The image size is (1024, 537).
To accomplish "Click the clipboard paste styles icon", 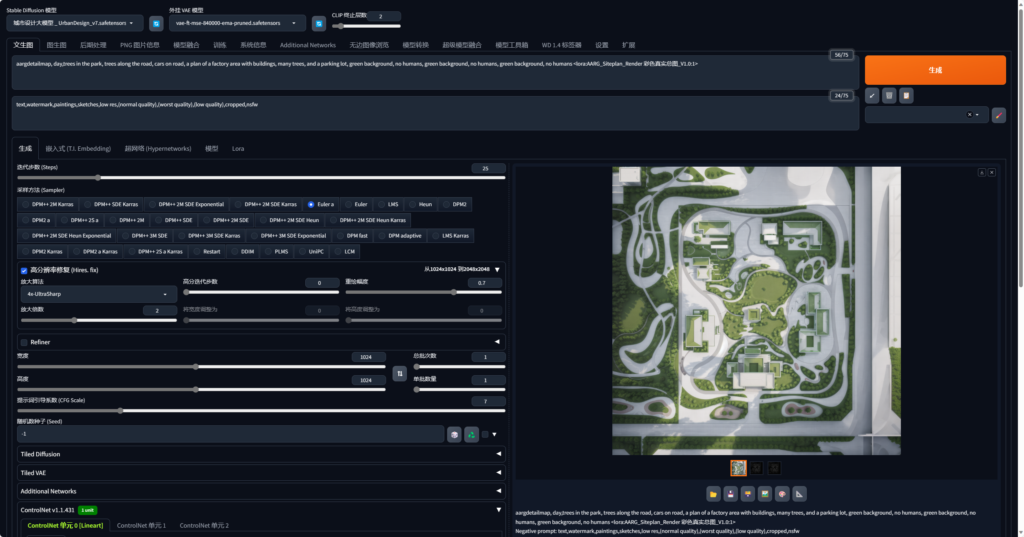I will click(906, 95).
